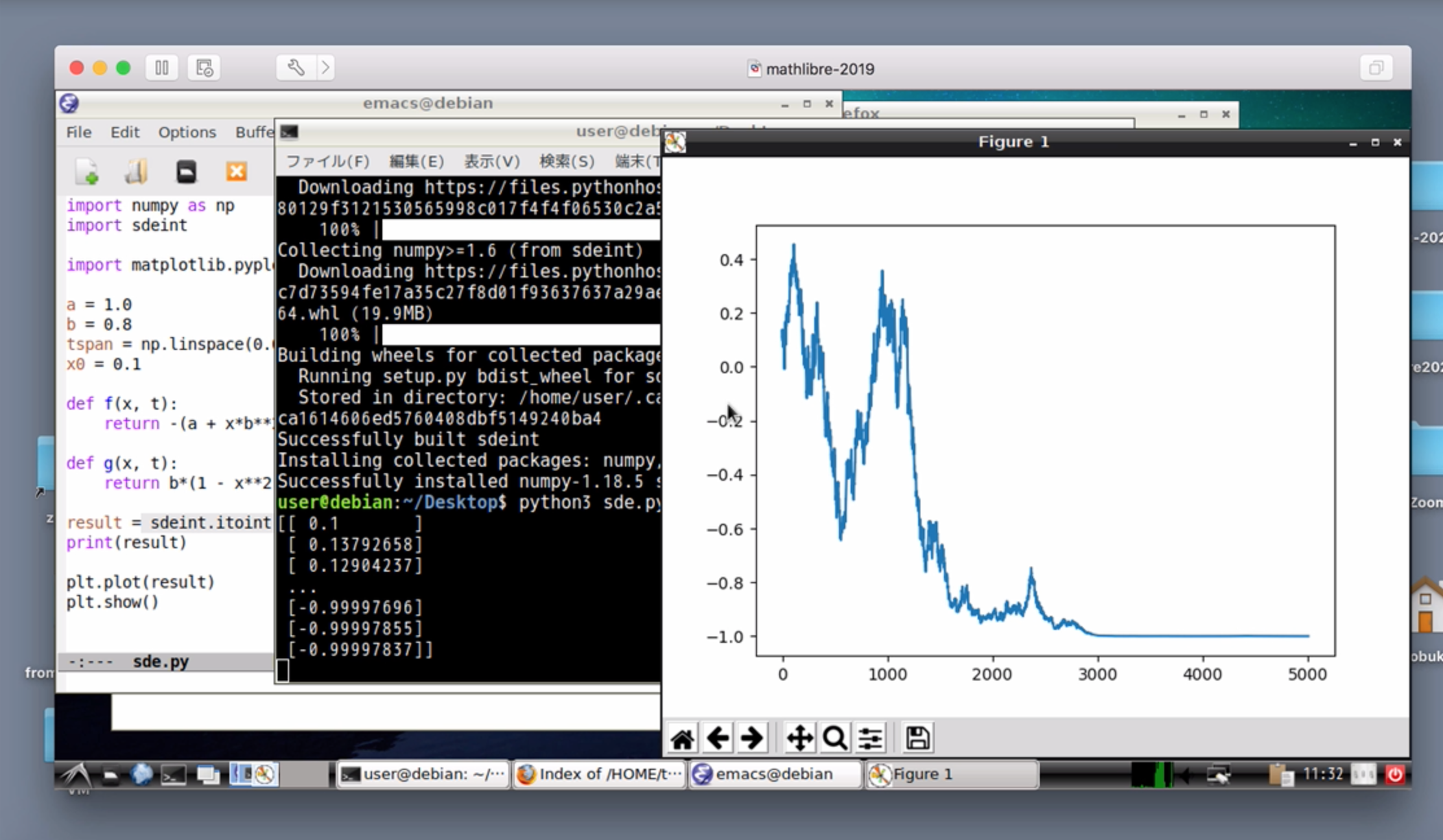Open the 表示(V) menu in the terminal
Viewport: 1443px width, 840px height.
tap(491, 161)
